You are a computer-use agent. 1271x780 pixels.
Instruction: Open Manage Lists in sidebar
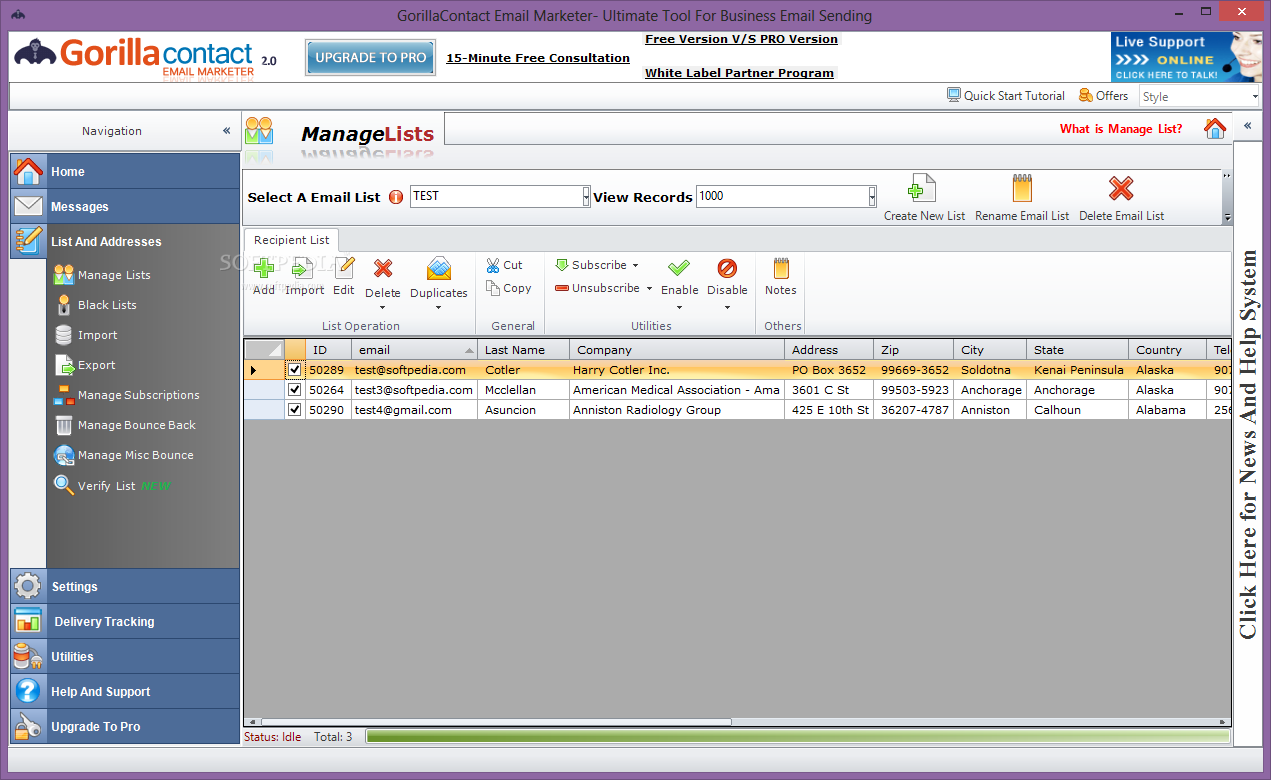coord(102,275)
